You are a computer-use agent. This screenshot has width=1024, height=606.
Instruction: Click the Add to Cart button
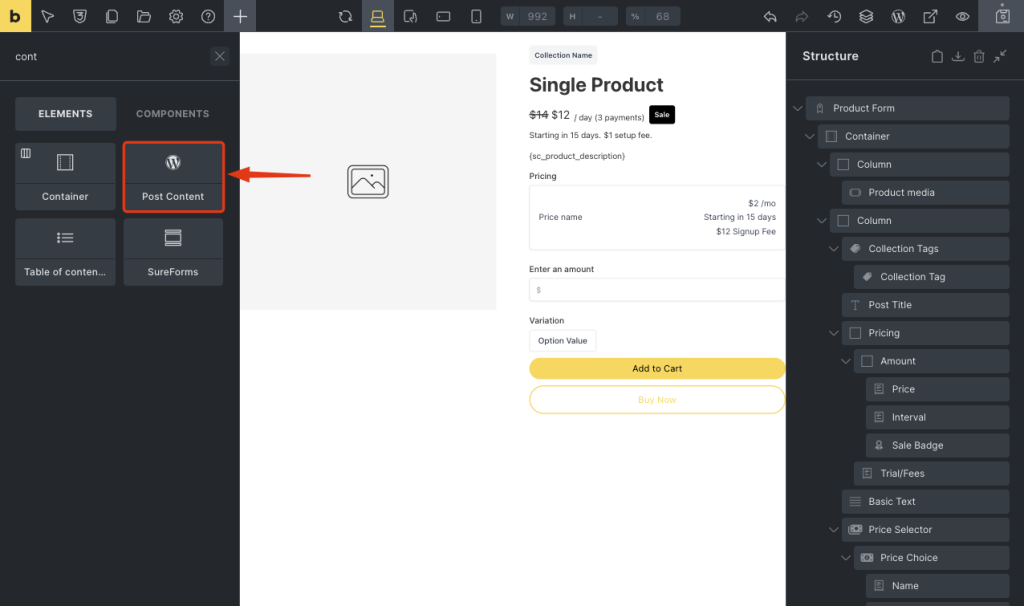tap(657, 369)
